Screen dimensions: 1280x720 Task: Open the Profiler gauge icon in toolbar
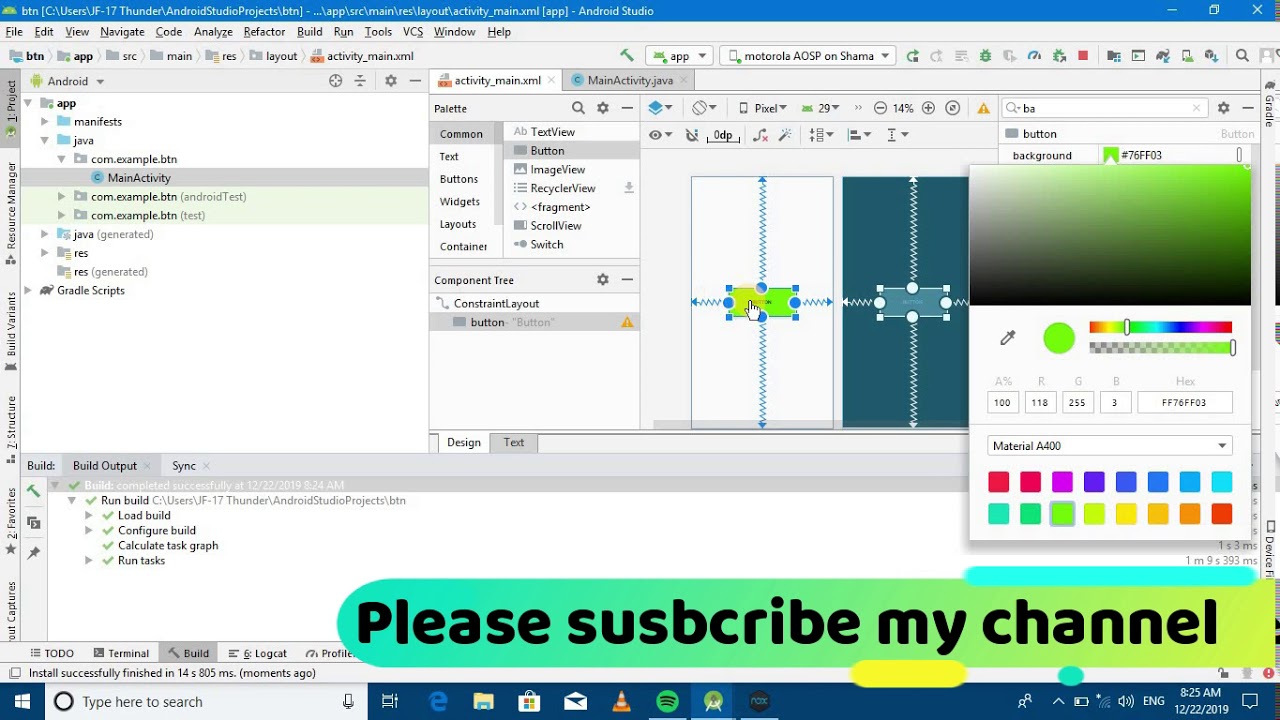click(x=1035, y=56)
